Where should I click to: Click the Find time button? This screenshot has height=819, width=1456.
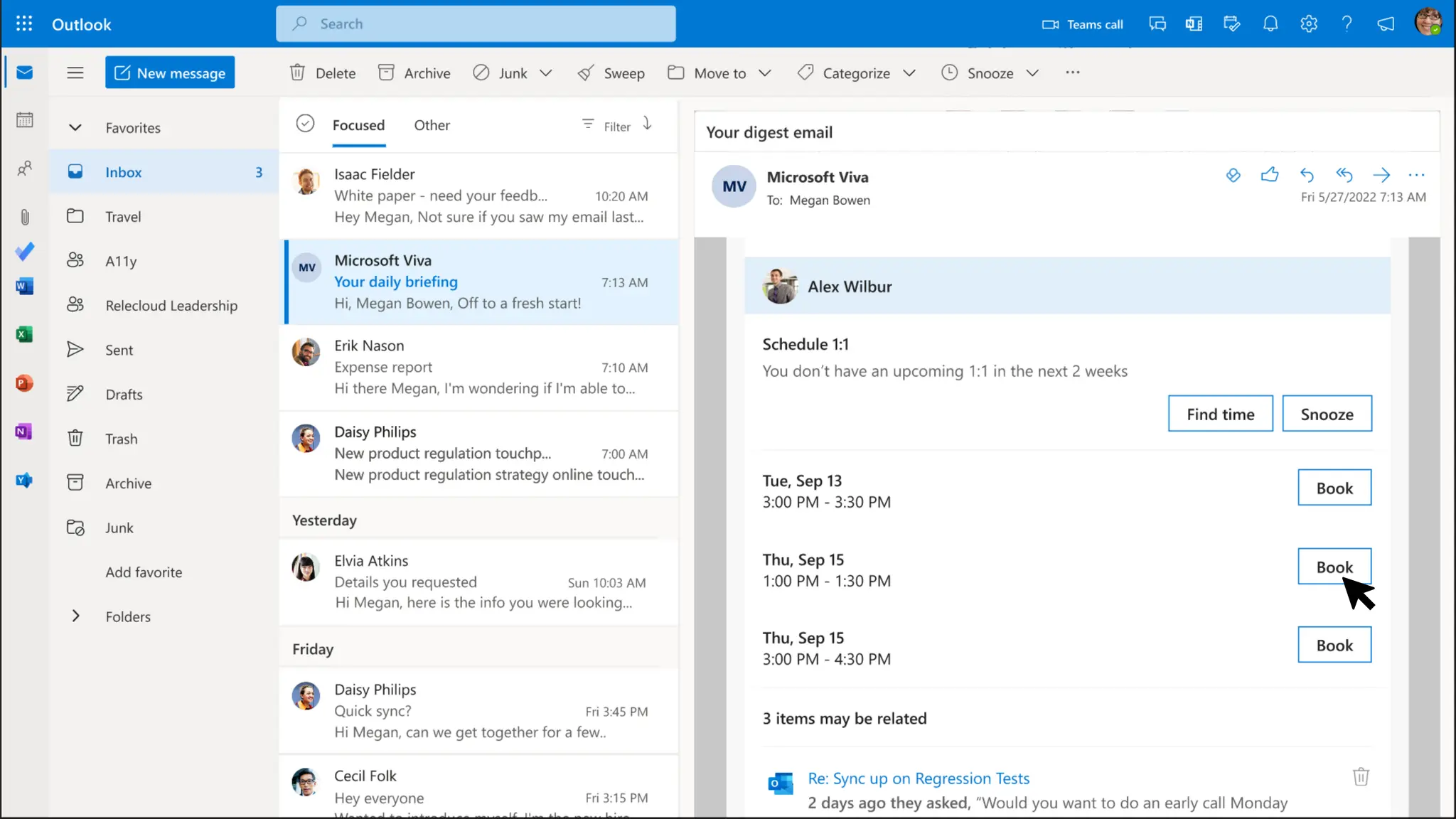coord(1220,414)
